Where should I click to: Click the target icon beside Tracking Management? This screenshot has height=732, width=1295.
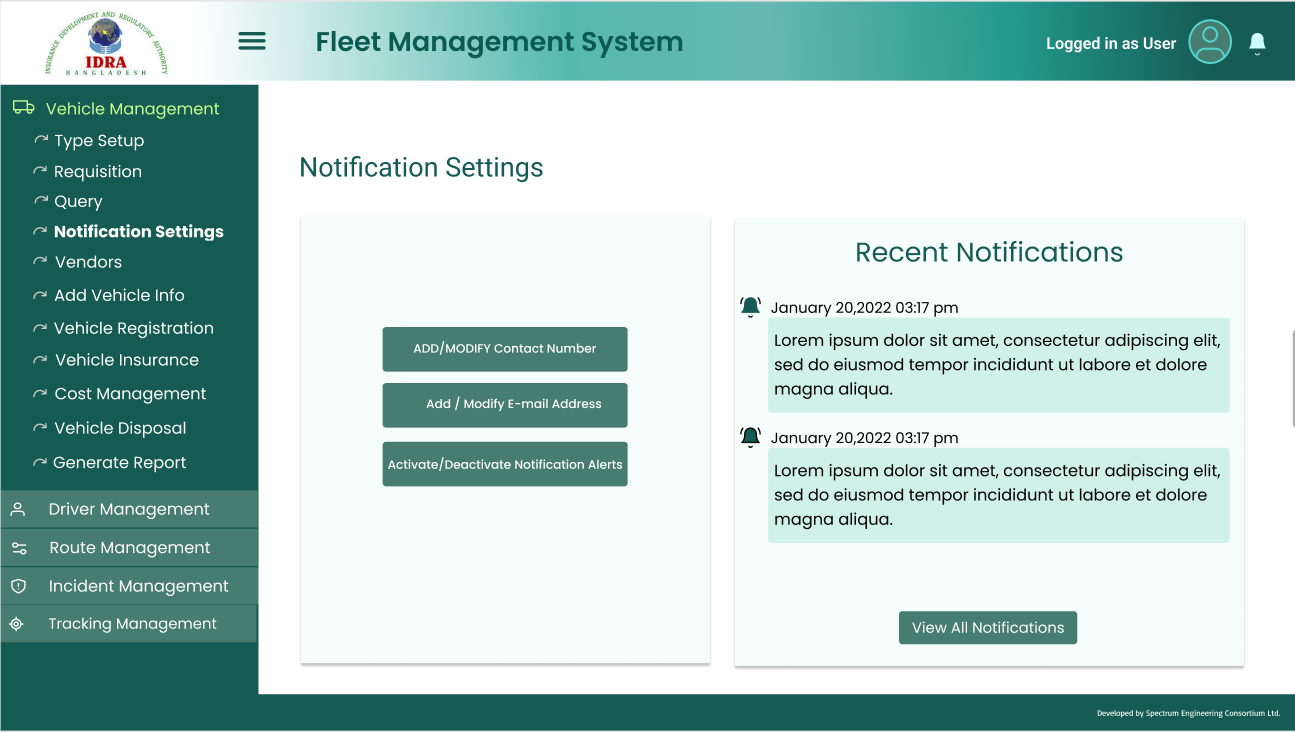pos(16,624)
